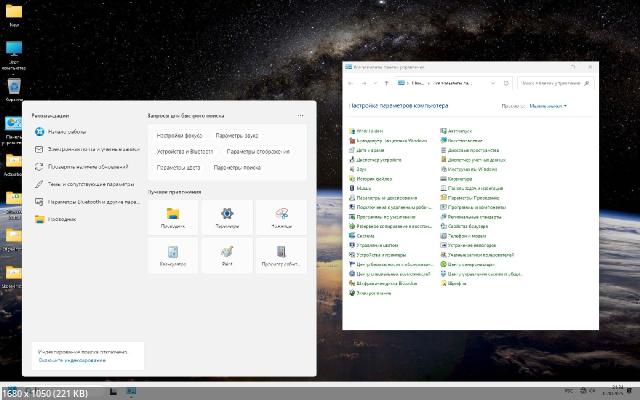640x400 pixels.
Task: Select 'Проверить наличие обновлений' recommendation
Action: (87, 166)
